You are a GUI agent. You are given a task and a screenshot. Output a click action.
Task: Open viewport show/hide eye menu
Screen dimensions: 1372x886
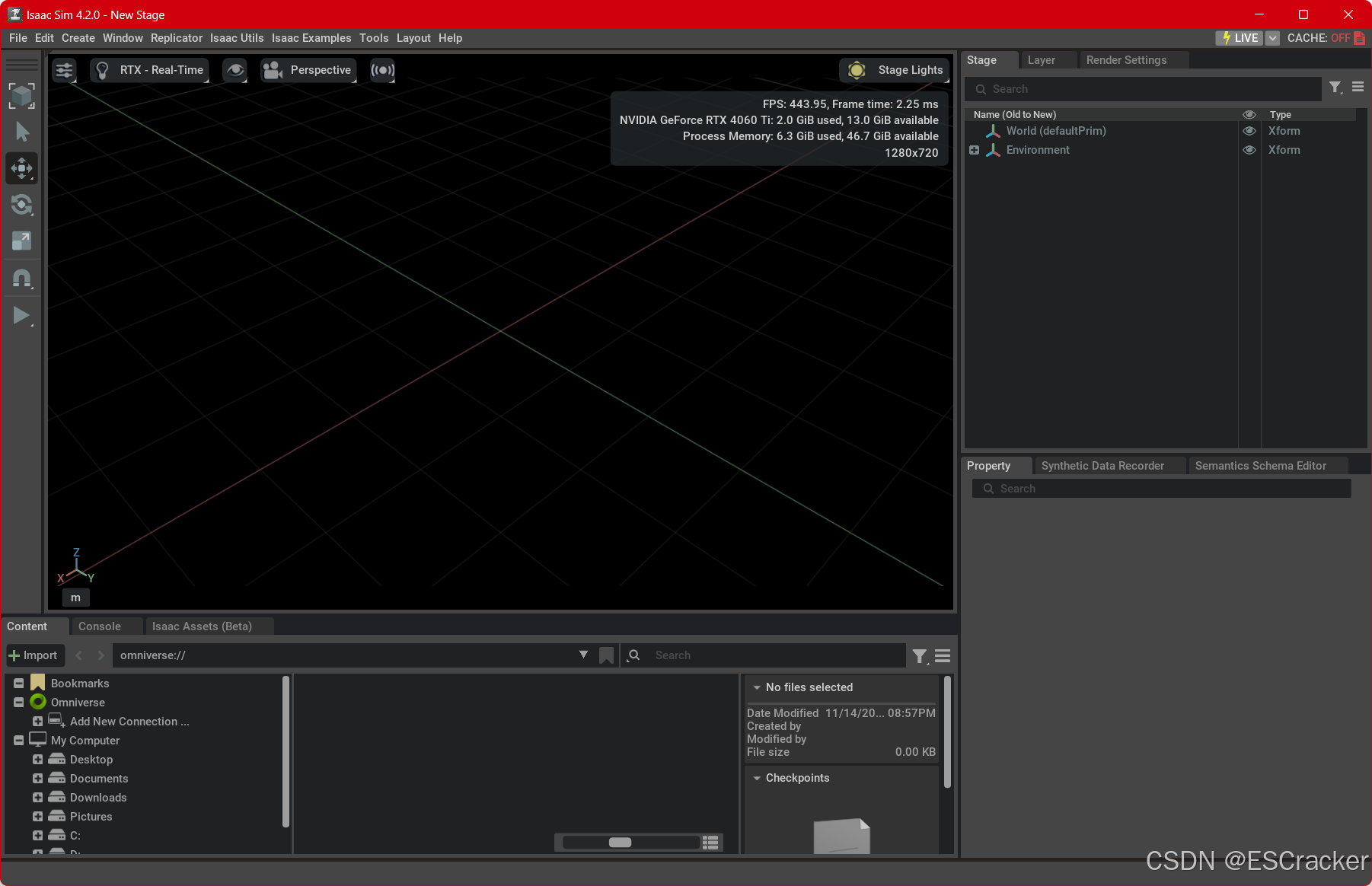pos(235,70)
